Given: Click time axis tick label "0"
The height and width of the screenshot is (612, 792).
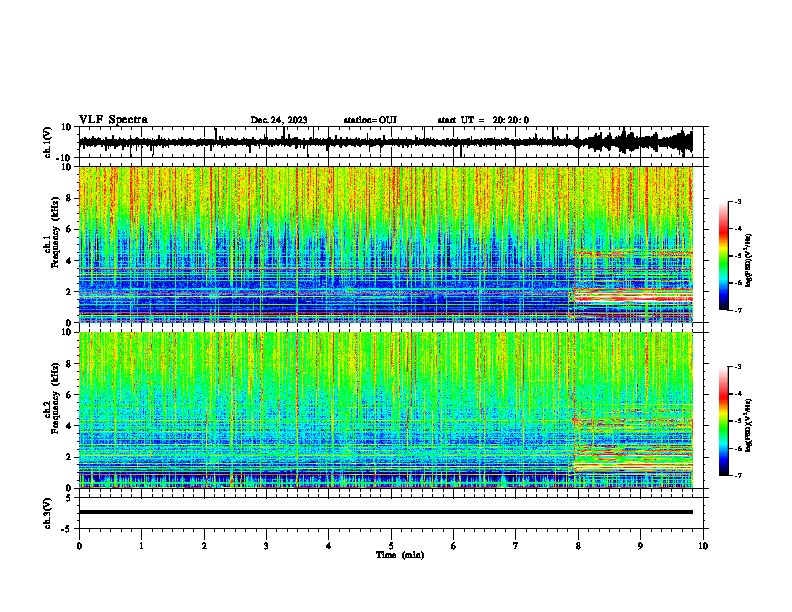Looking at the screenshot, I should 79,546.
